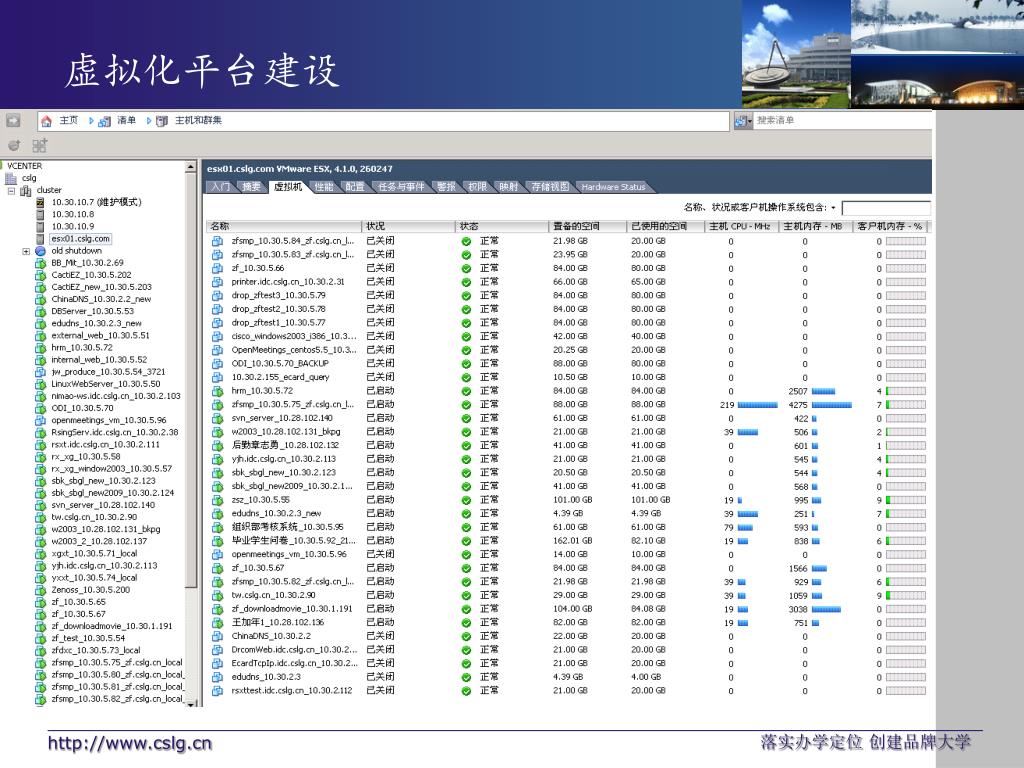Open the dropdown arrow after 主页 breadcrumb
1024x768 pixels.
click(x=91, y=121)
